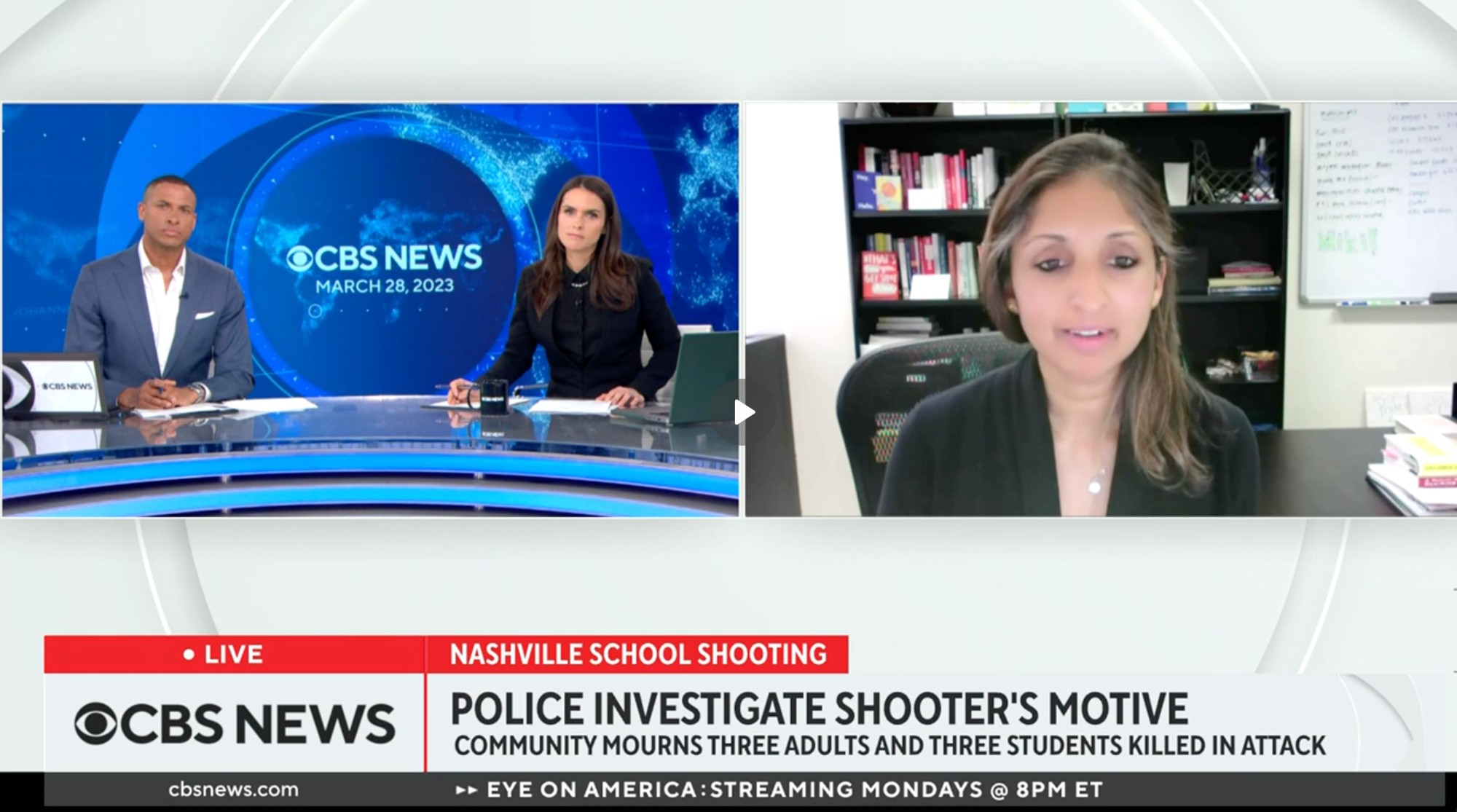1457x812 pixels.
Task: Click the Police Investigate Shooter's Motive headline
Action: tap(819, 708)
